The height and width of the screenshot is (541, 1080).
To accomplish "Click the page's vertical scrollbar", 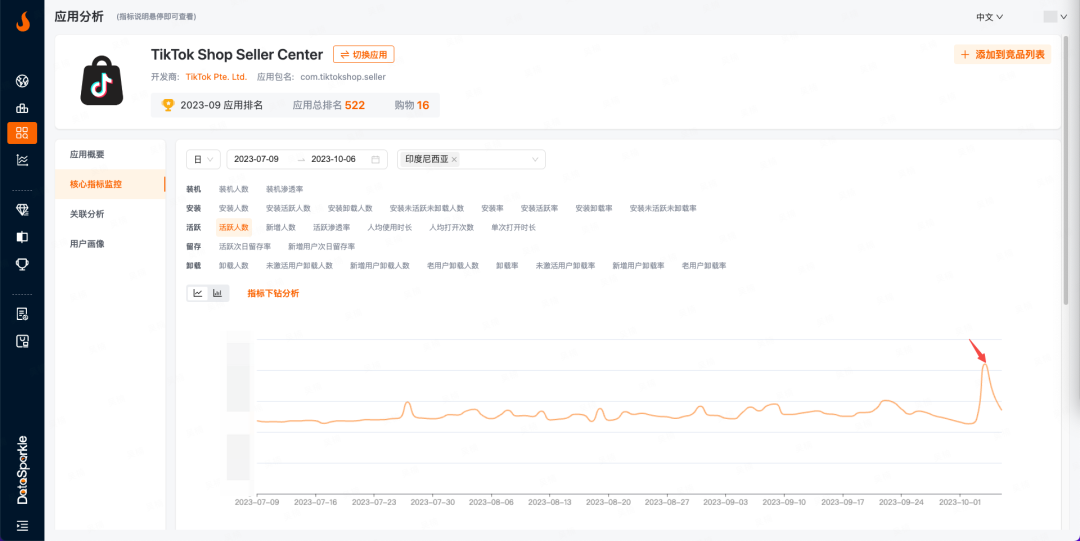I will click(x=1067, y=200).
